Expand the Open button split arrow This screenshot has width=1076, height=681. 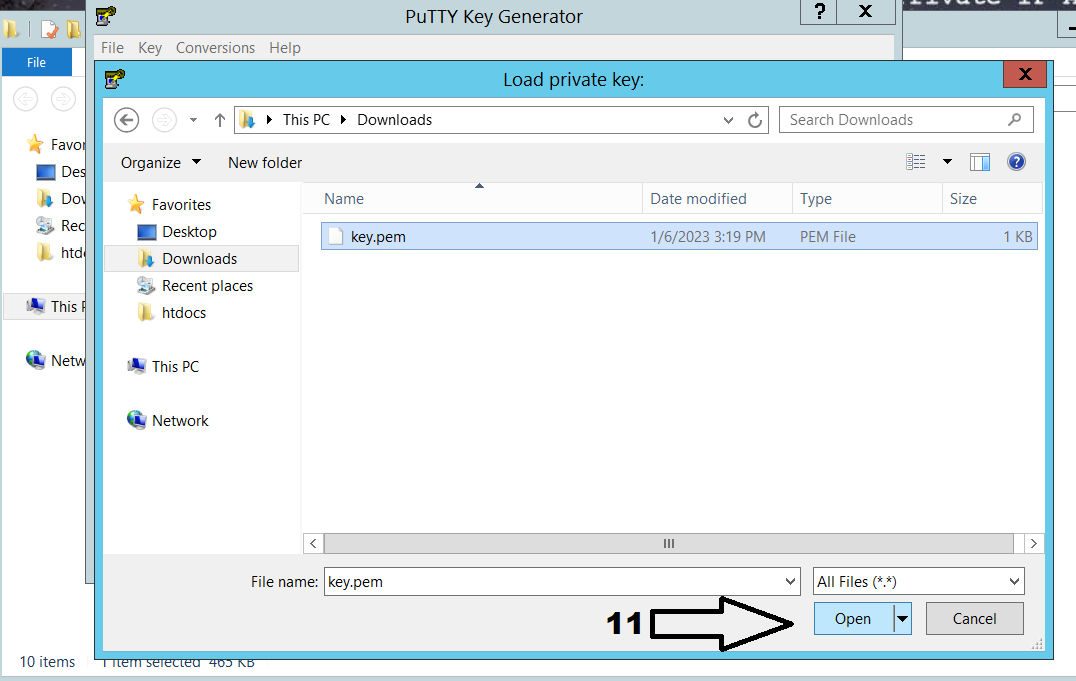pos(903,619)
